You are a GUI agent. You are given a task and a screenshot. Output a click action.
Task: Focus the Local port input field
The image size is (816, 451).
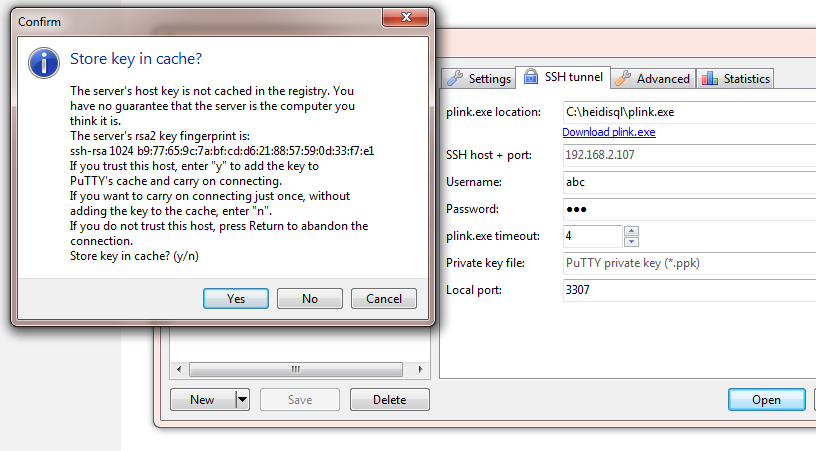690,290
